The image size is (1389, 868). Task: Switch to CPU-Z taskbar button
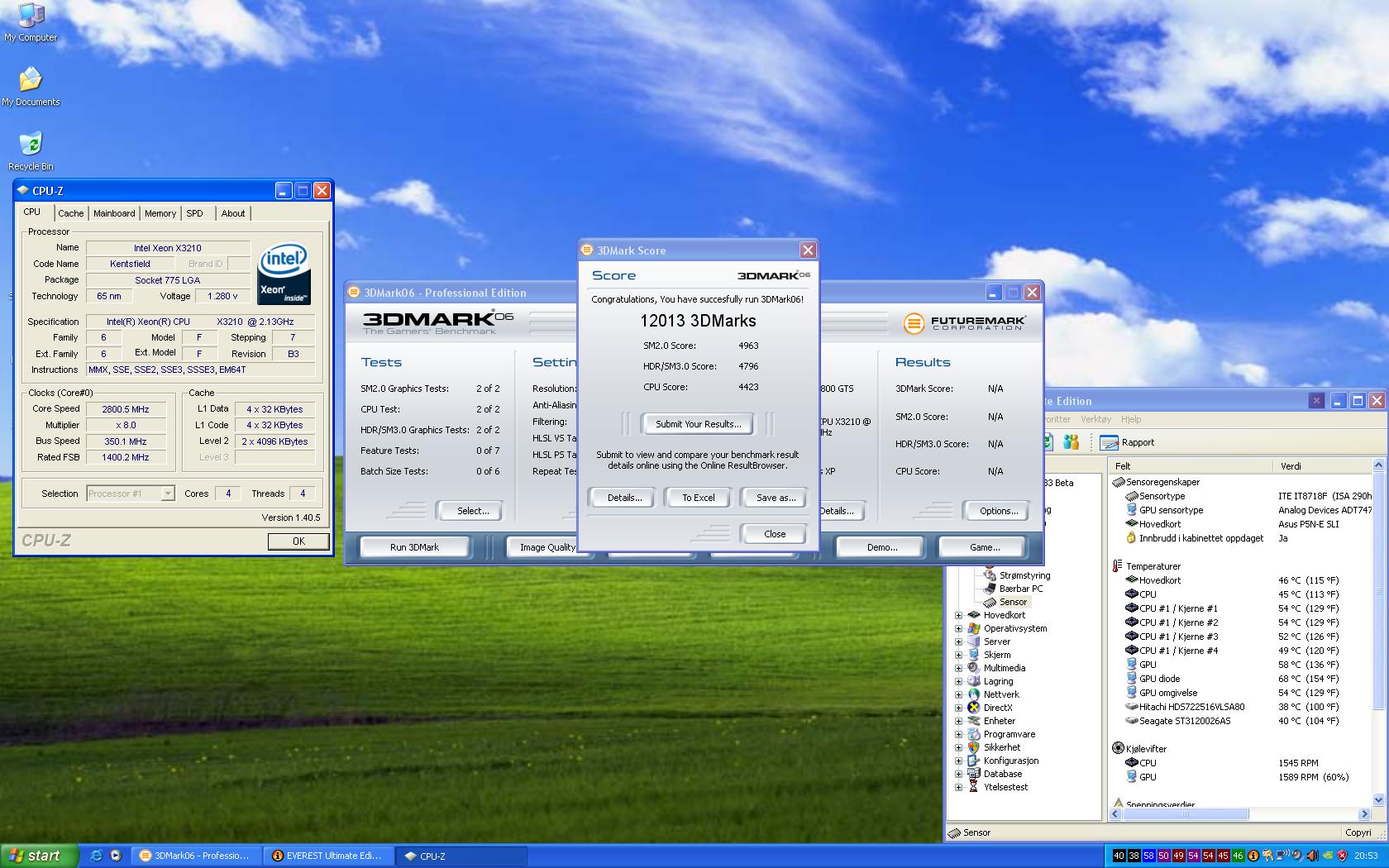pos(461,856)
